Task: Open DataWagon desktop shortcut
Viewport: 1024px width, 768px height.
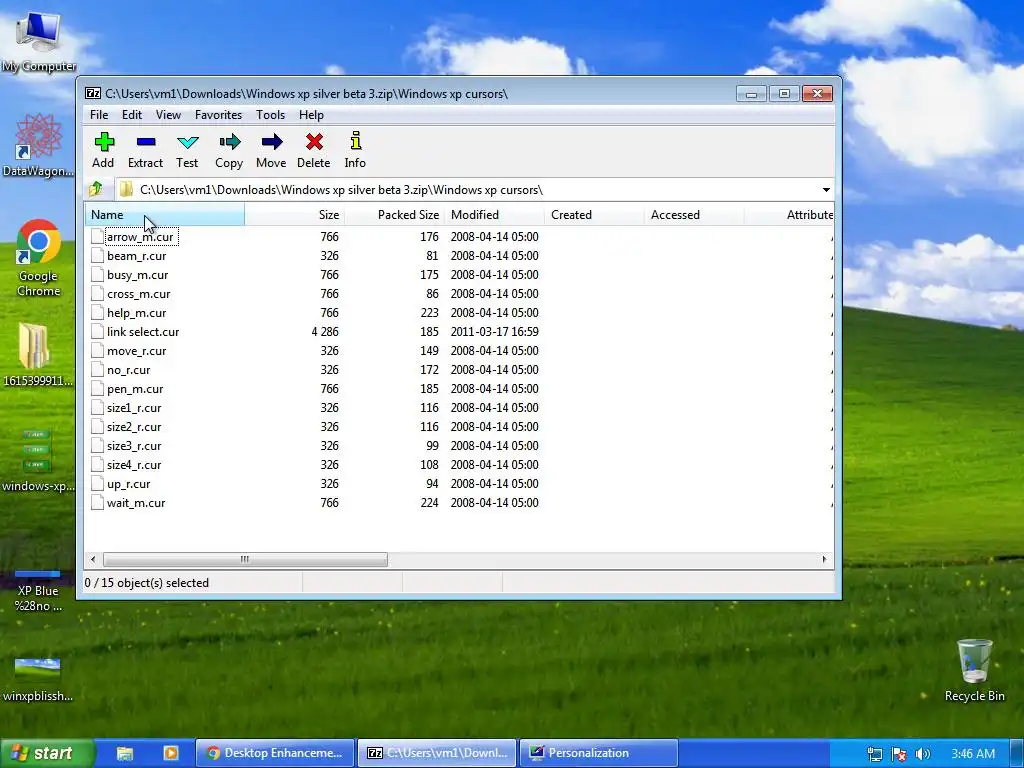Action: click(38, 145)
